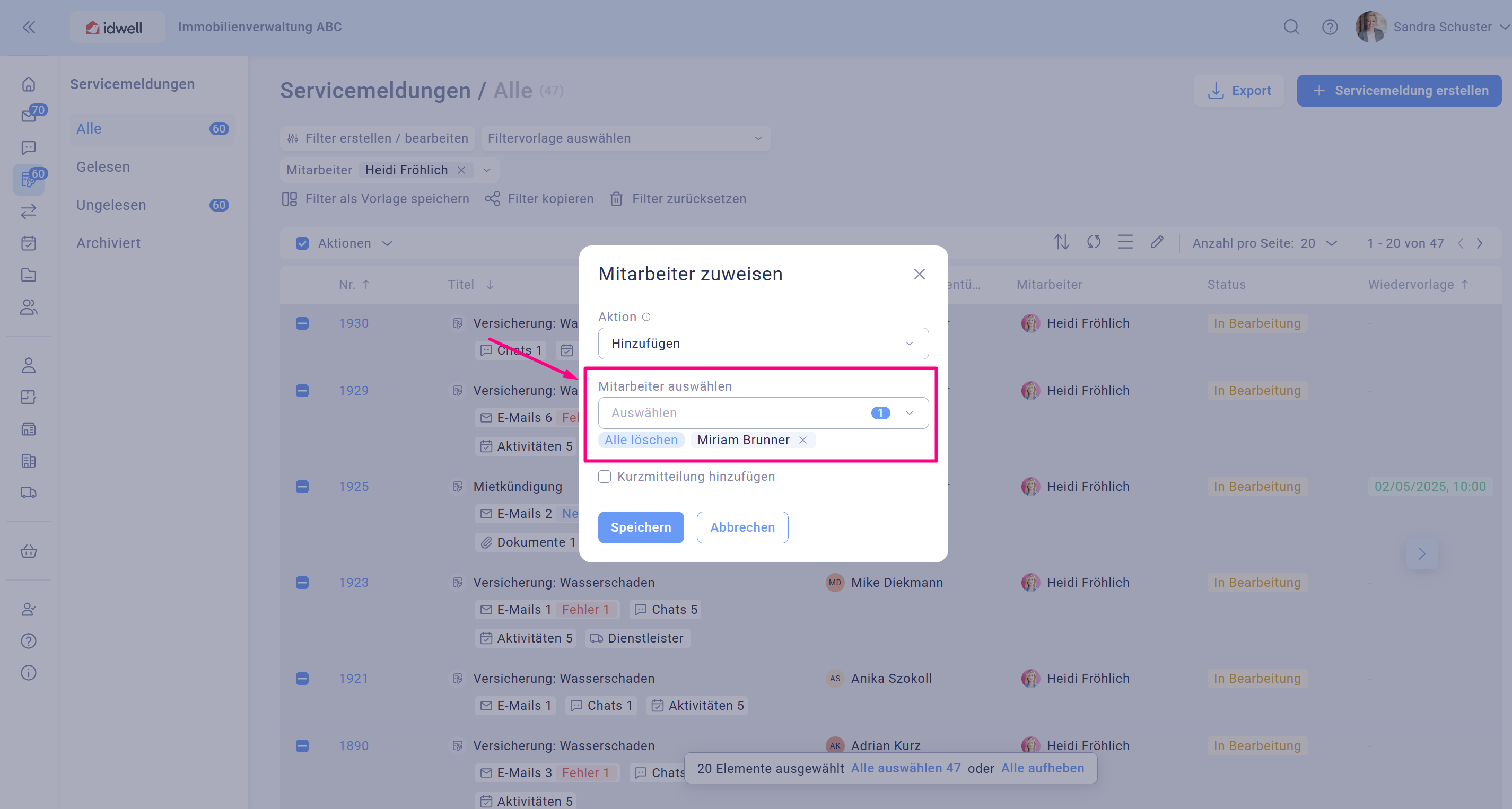Click the sort arrows icon in toolbar

[x=1061, y=242]
